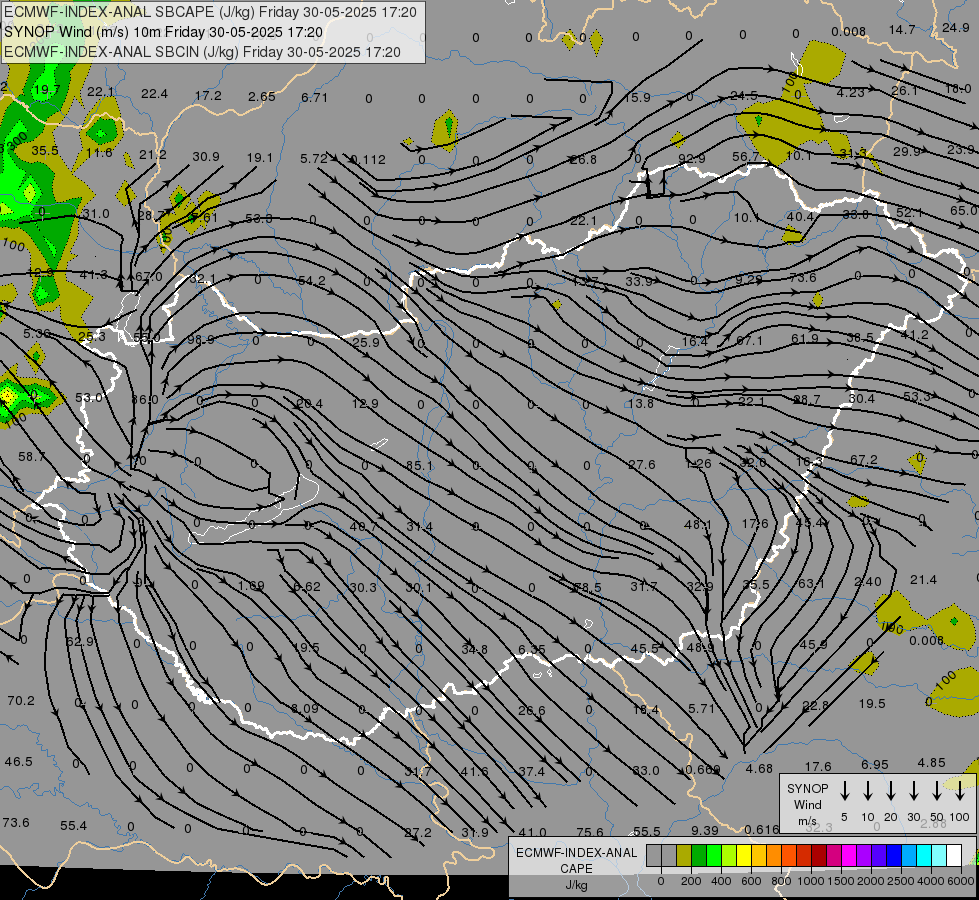Select the map value 2.65
The image size is (979, 900).
[262, 96]
